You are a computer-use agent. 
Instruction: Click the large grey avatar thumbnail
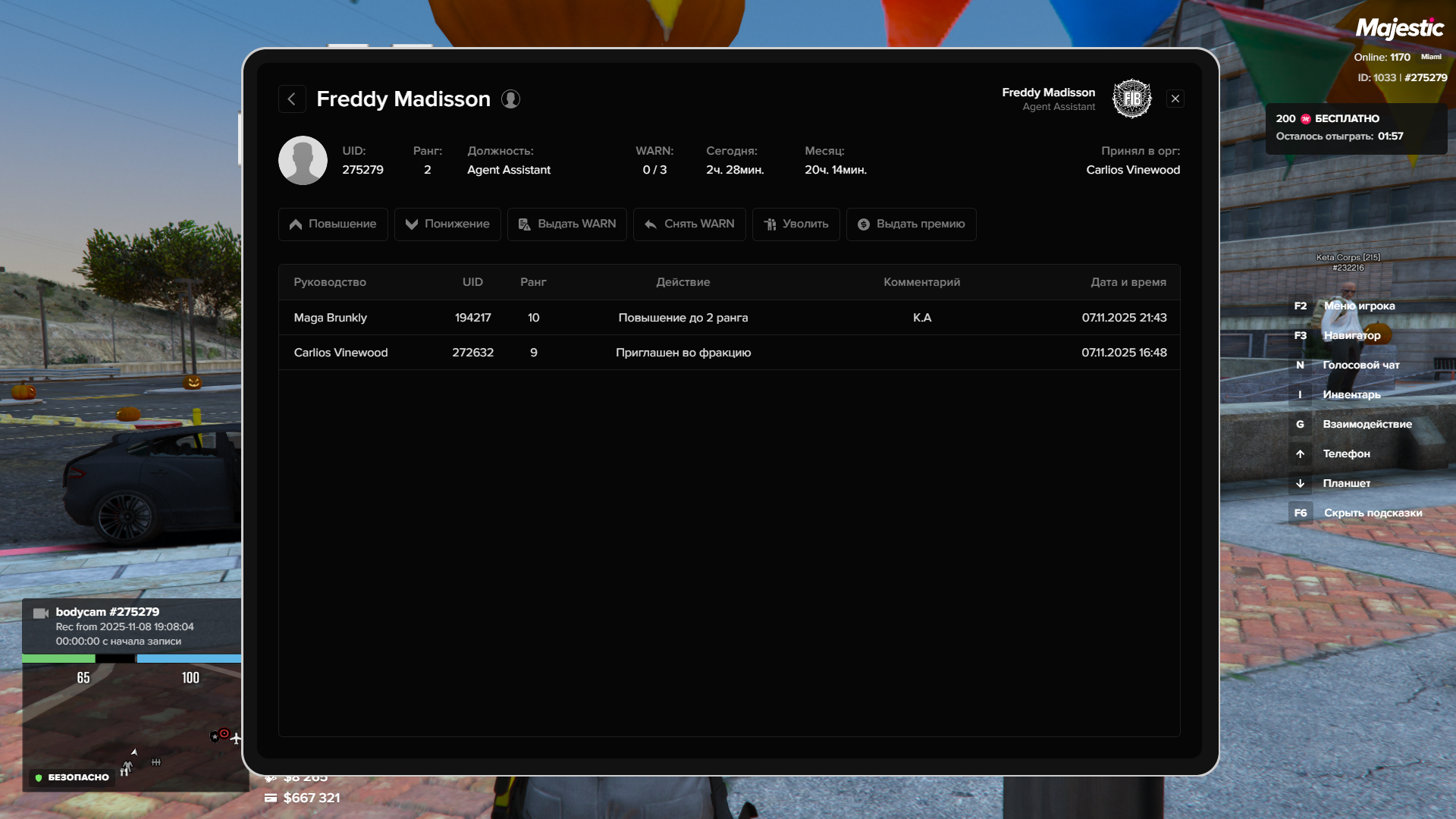[x=303, y=160]
